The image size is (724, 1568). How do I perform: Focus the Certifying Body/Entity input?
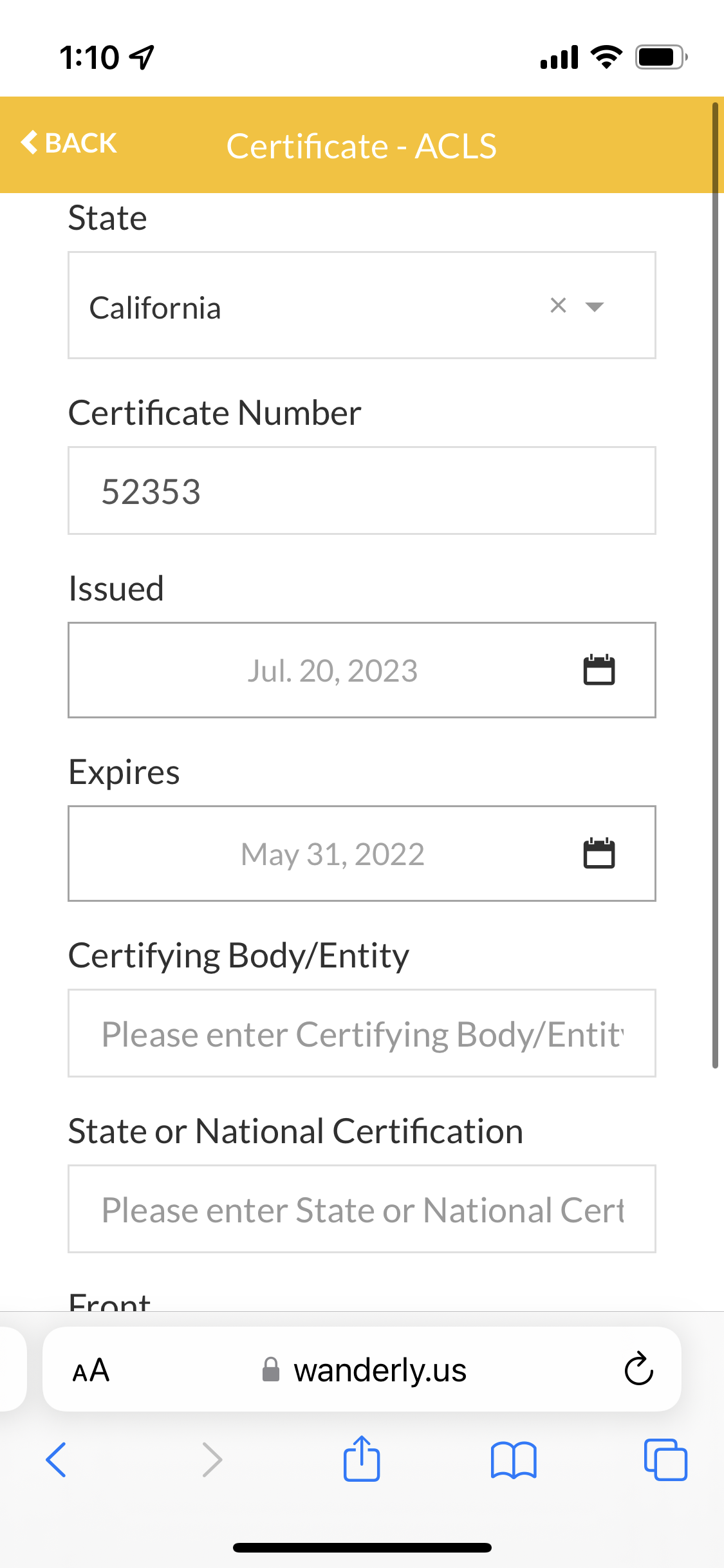coord(362,1033)
